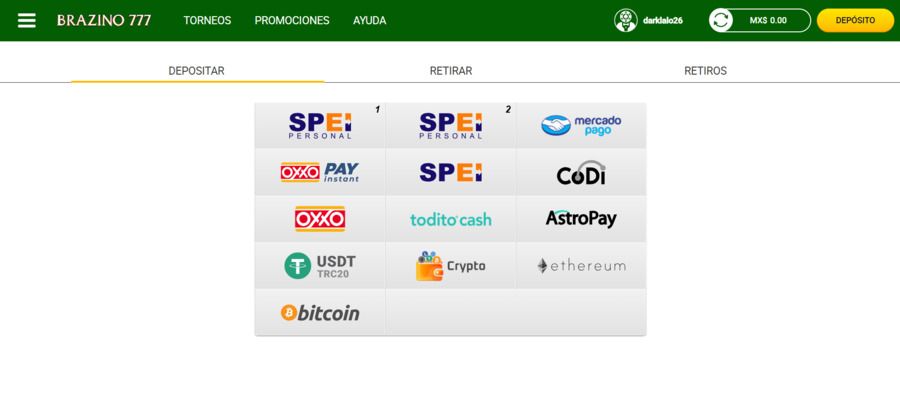Refresh balance with the circular arrows icon
The width and height of the screenshot is (900, 397).
tap(721, 20)
